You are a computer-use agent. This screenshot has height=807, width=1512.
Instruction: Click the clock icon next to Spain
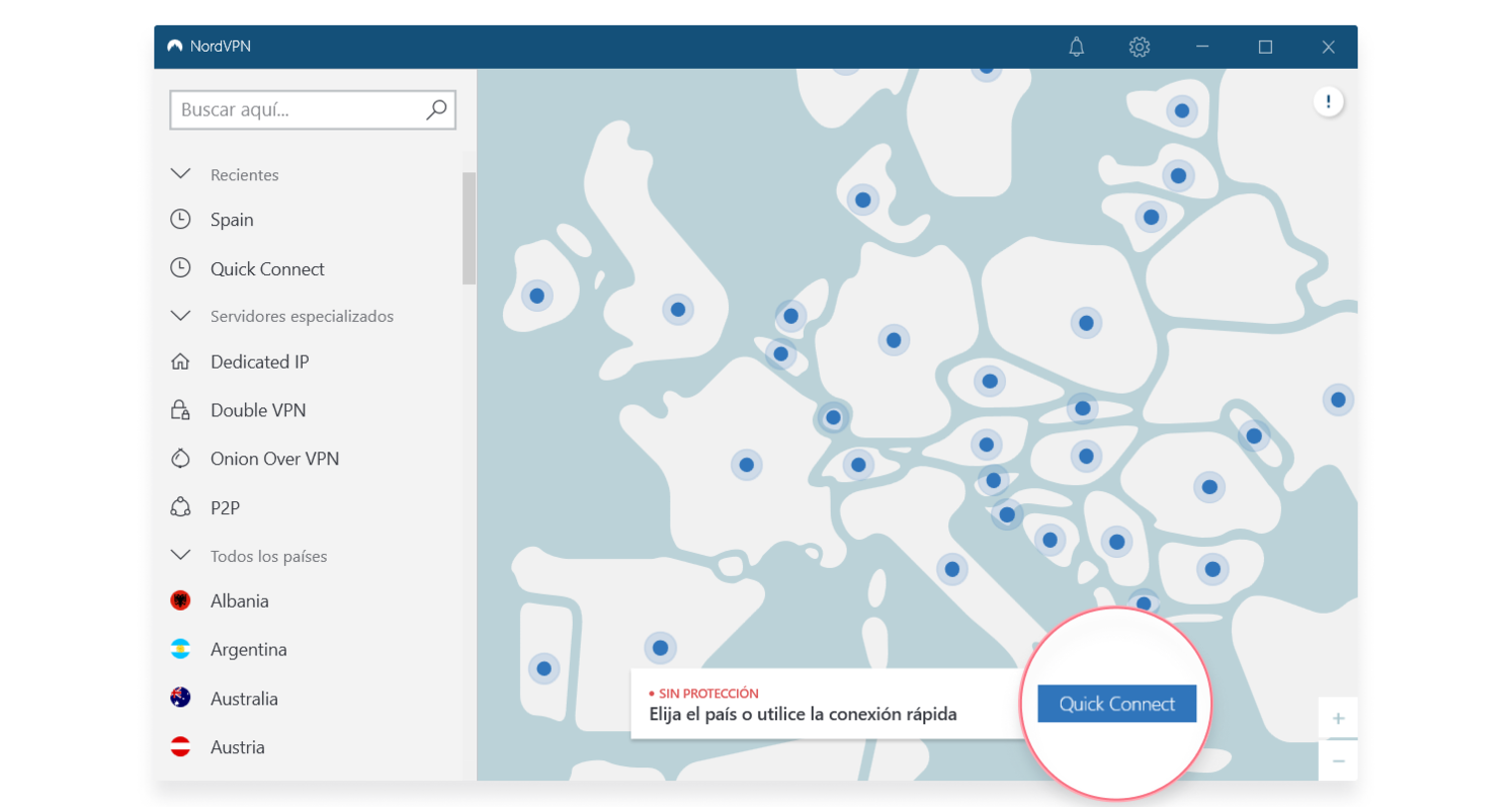180,219
